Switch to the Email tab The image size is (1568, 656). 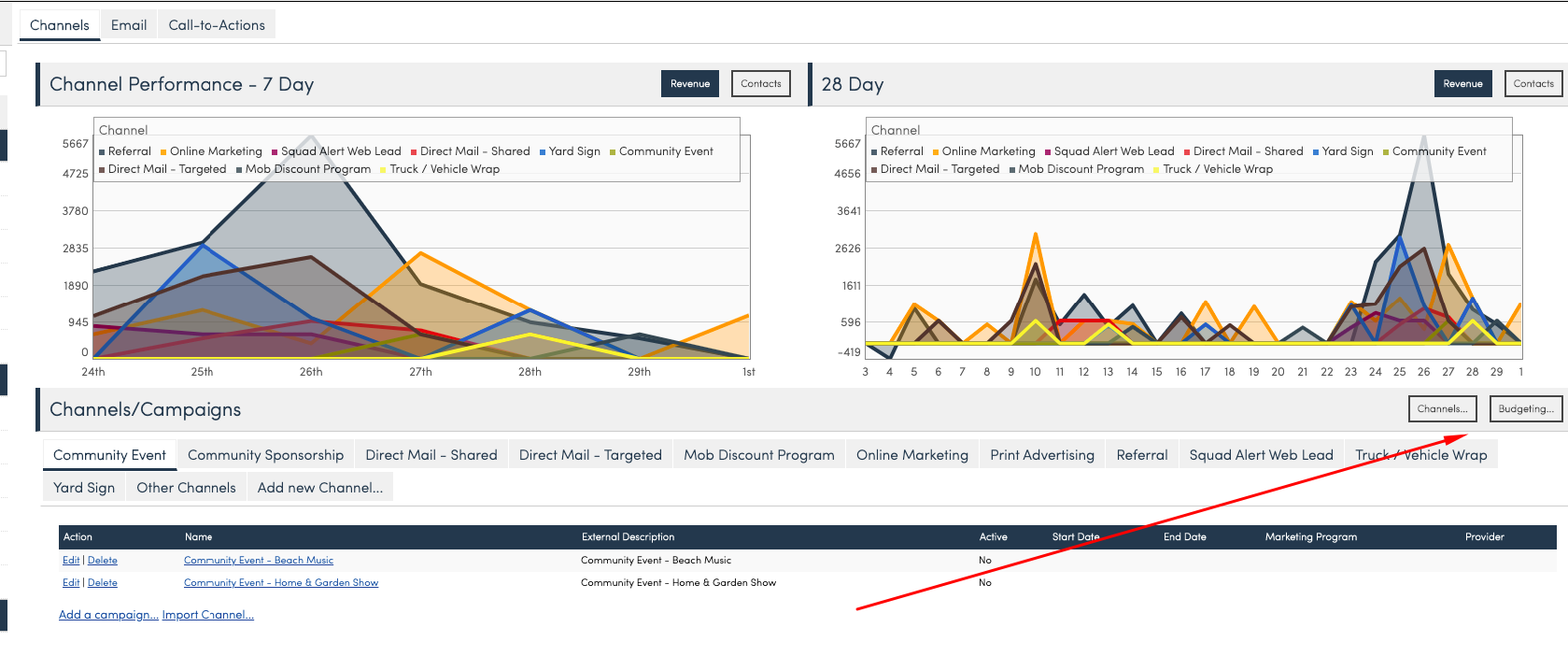click(x=129, y=25)
